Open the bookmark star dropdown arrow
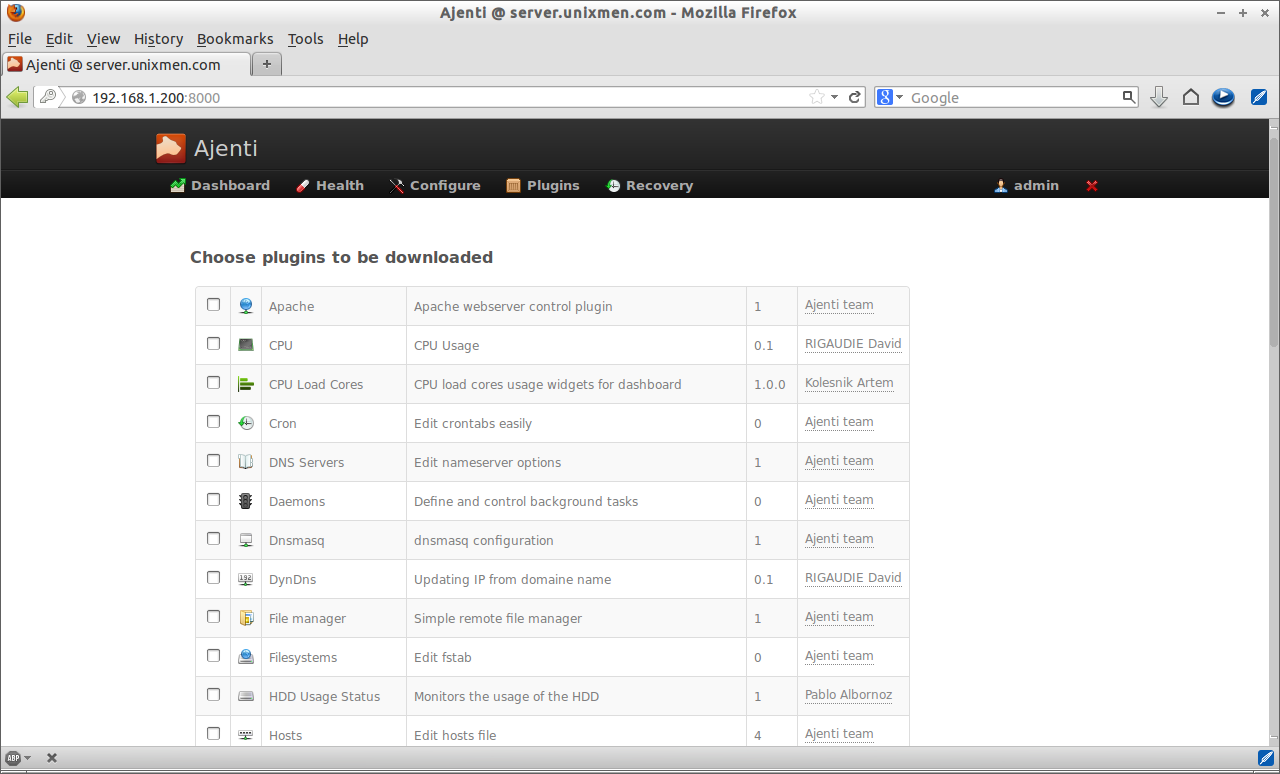Viewport: 1280px width, 774px height. click(834, 97)
